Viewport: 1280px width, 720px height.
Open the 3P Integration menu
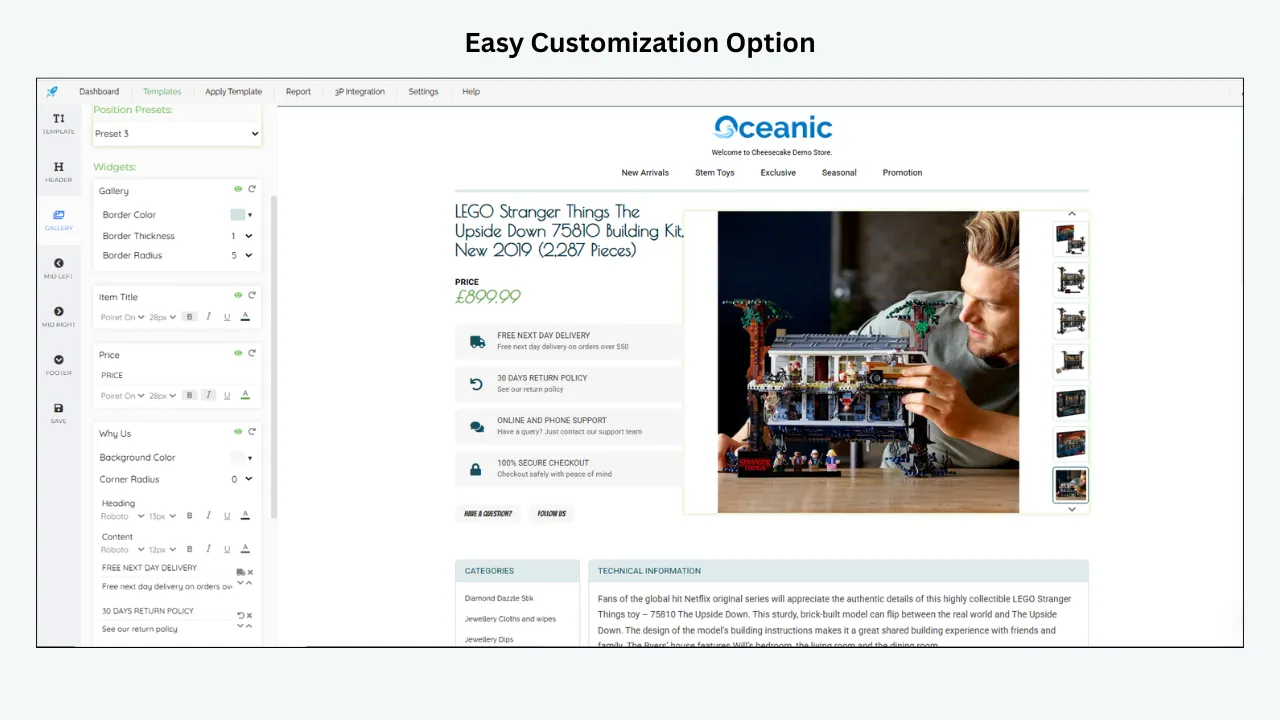click(360, 92)
